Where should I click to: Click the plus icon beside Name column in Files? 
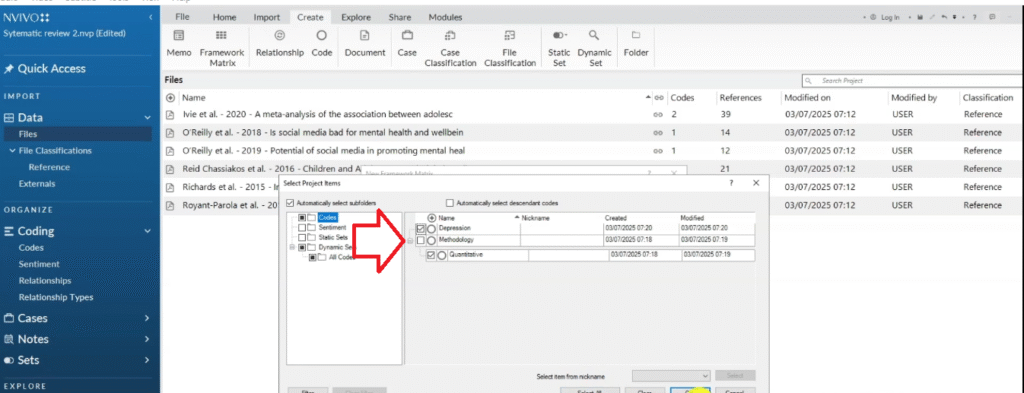[x=171, y=98]
